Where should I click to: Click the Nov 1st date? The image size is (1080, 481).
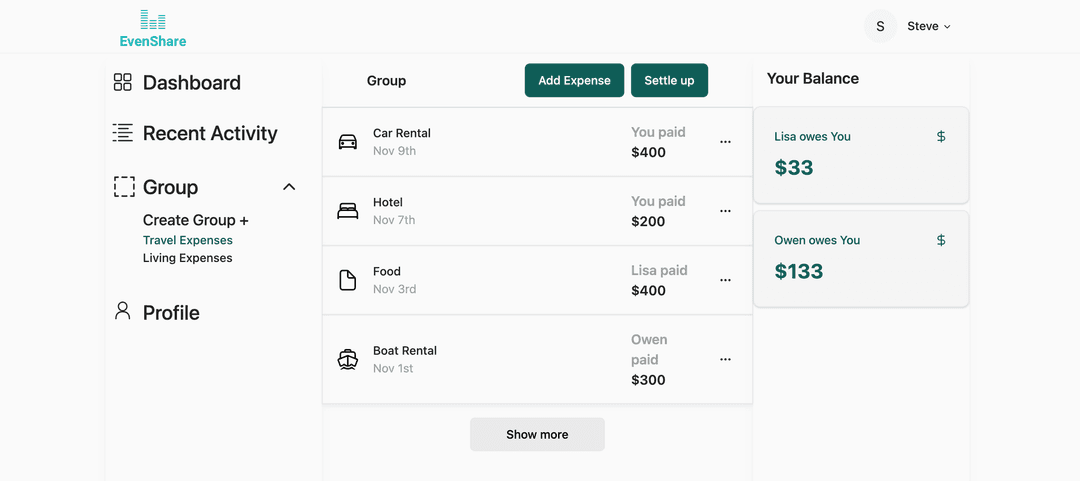tap(393, 369)
